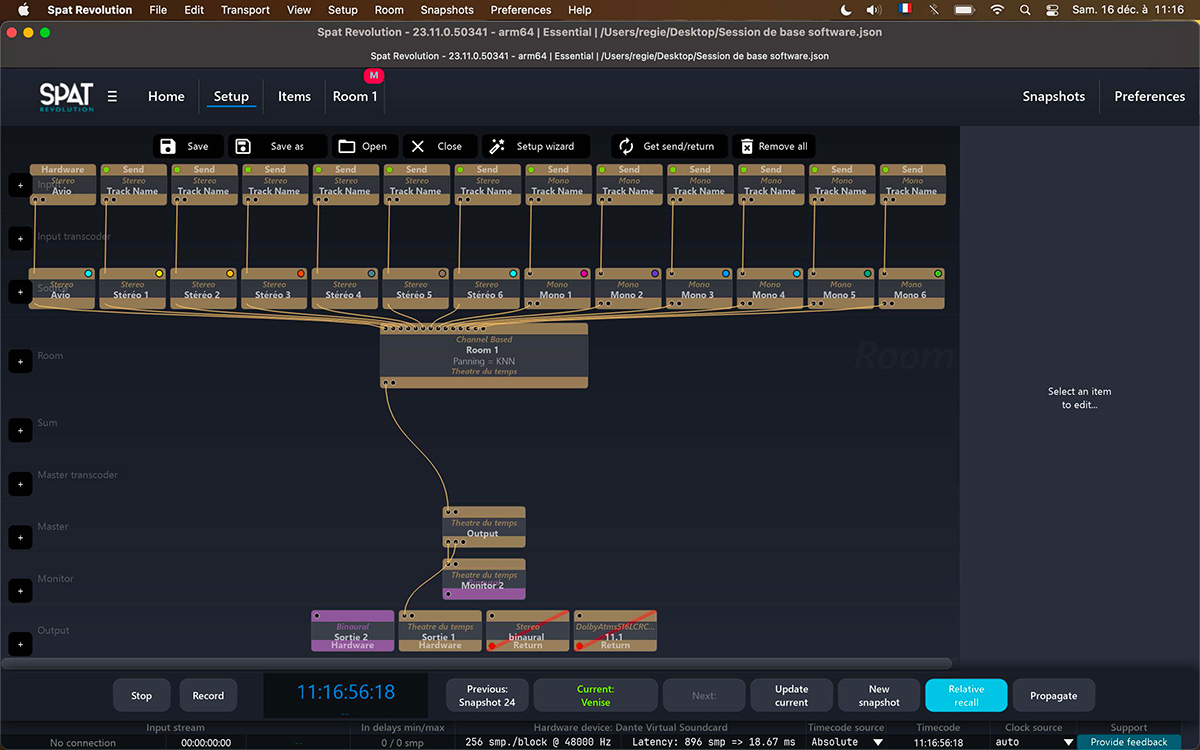Click the Save floppy disk icon

(168, 146)
